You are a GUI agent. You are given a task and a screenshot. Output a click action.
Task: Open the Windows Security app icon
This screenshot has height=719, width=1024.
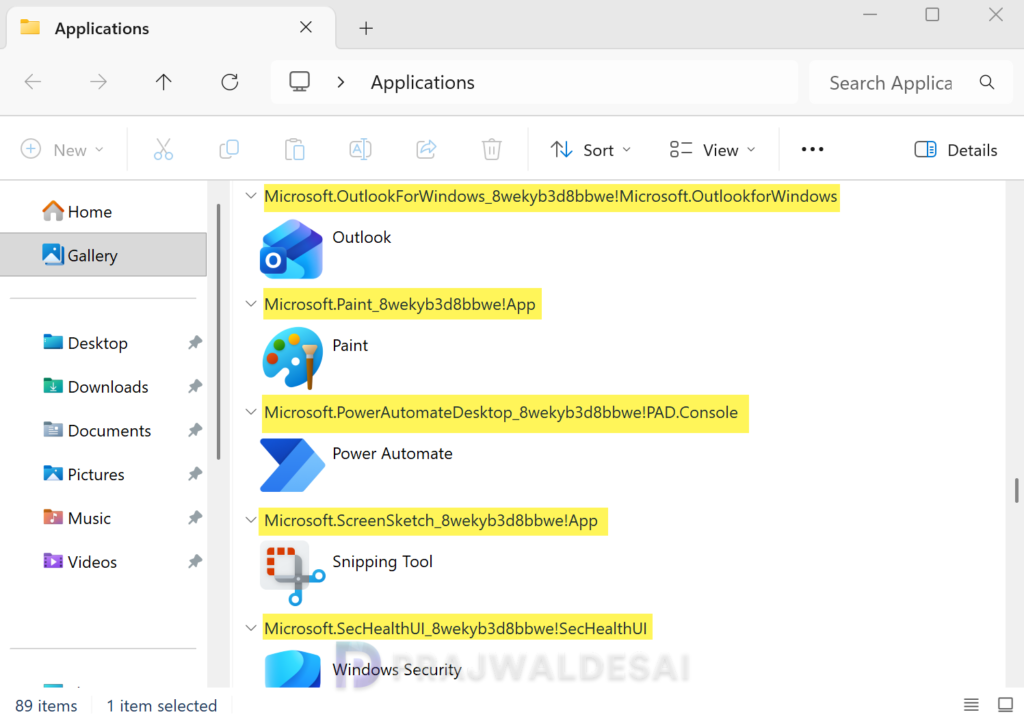click(x=293, y=668)
